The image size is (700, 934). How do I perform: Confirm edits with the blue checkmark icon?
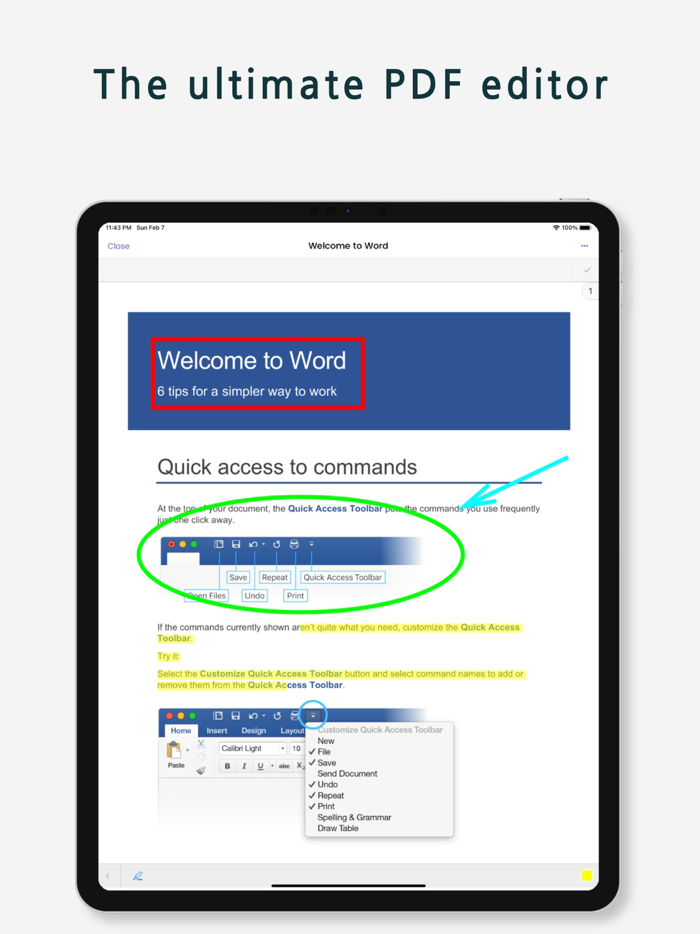point(587,270)
